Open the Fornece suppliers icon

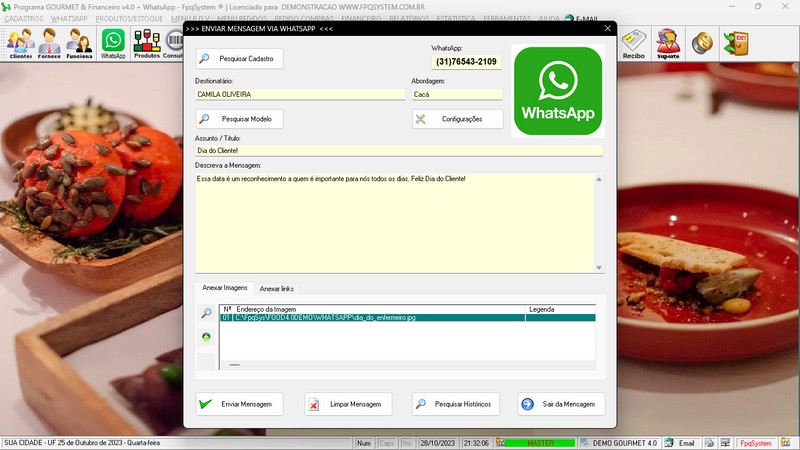49,43
